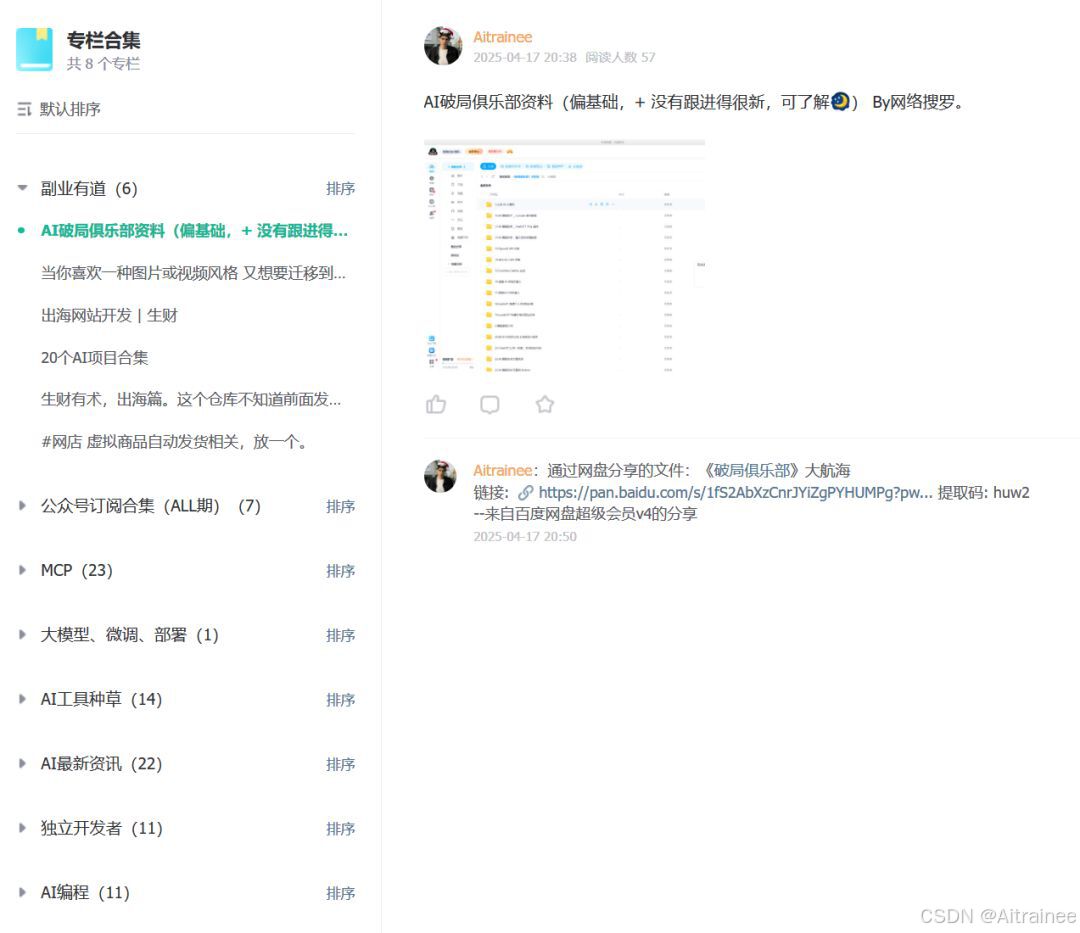The width and height of the screenshot is (1080, 933).
Task: Open the file manager screenshot thumbnail
Action: coord(565,257)
